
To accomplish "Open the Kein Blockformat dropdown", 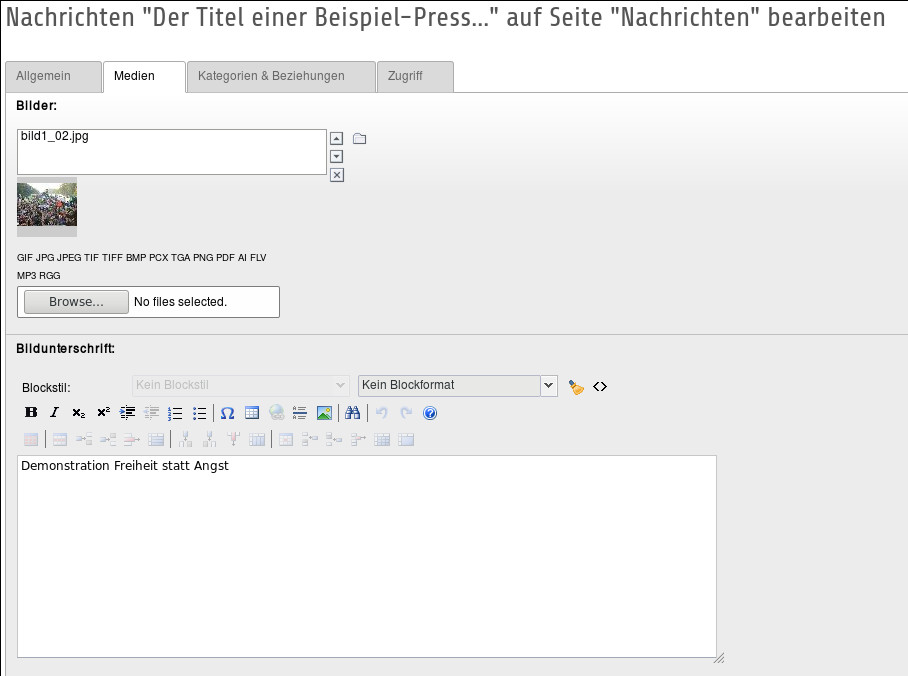I will [x=457, y=386].
